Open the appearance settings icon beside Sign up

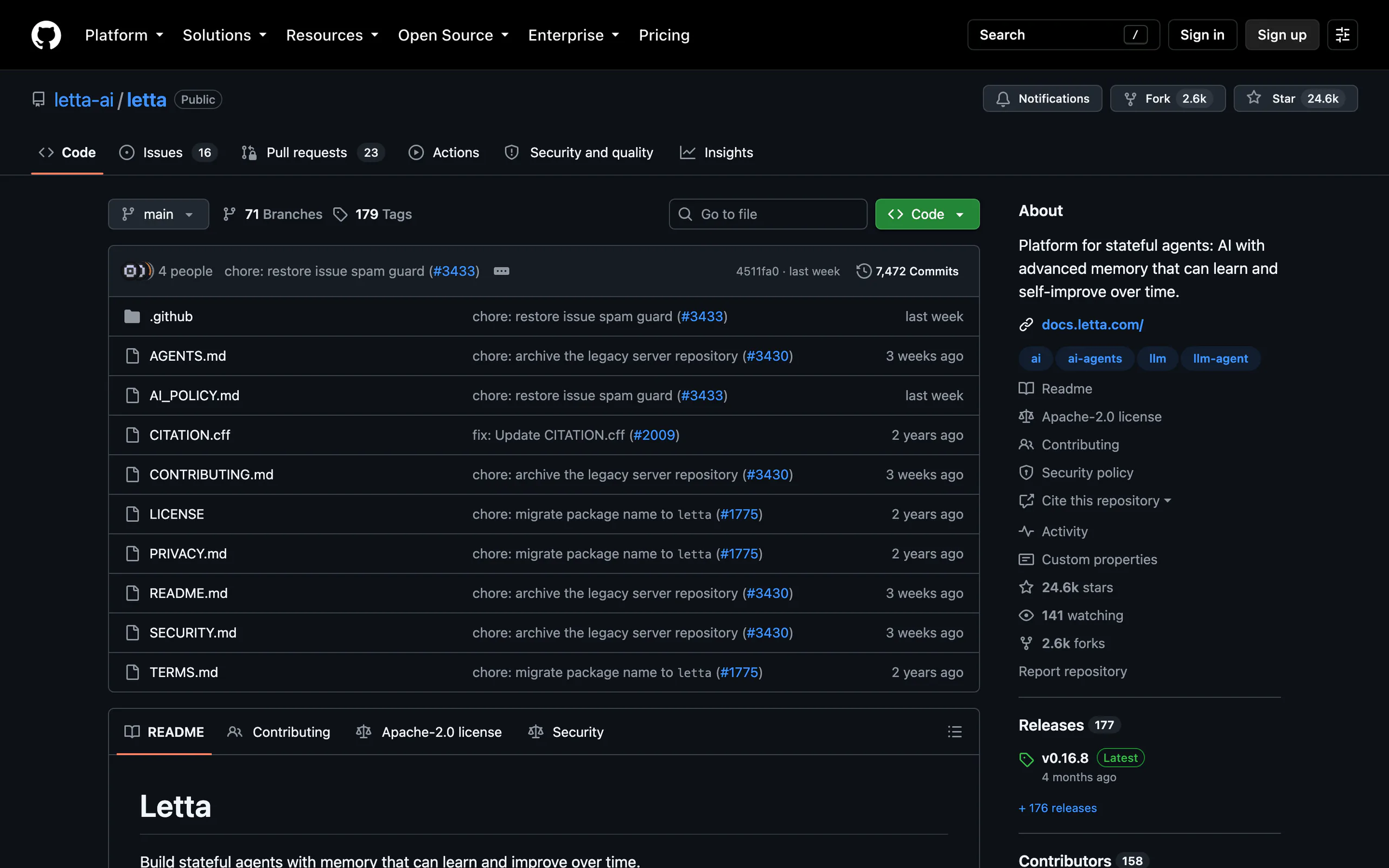point(1342,35)
